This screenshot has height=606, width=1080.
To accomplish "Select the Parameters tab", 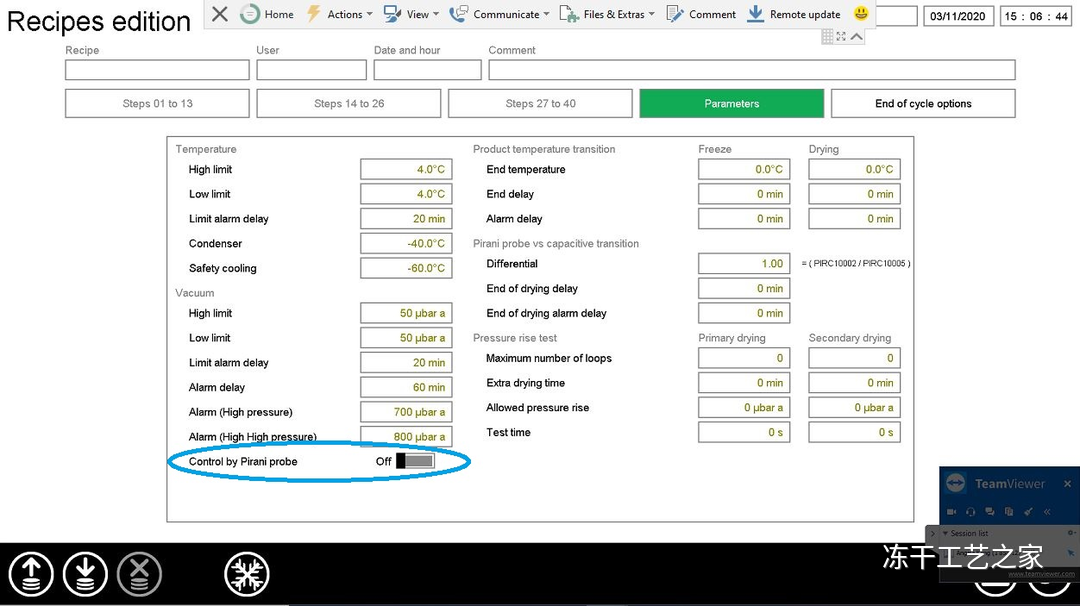I will 731,103.
